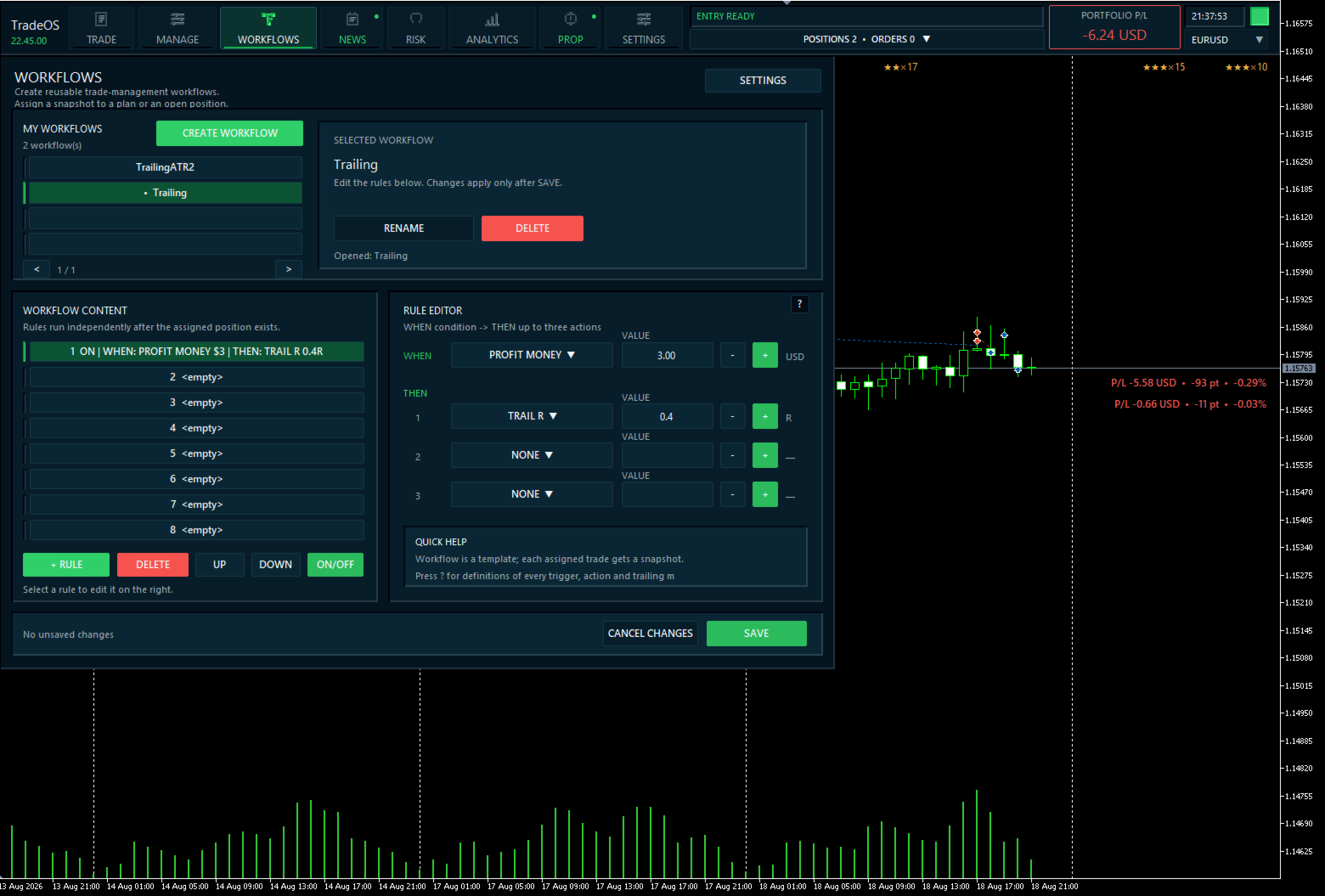Increase action 2 value
Viewport: 1325px width, 896px height.
click(765, 455)
